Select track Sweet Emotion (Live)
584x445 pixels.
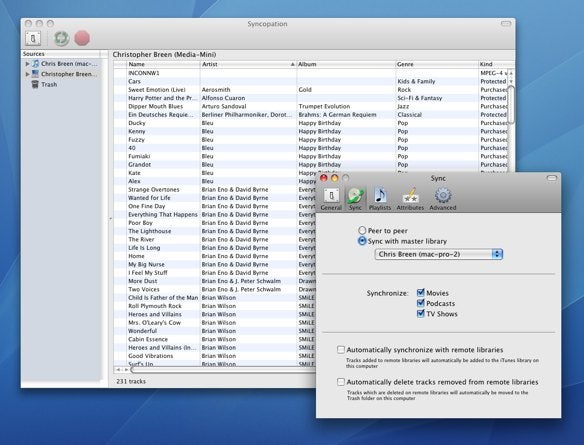156,89
